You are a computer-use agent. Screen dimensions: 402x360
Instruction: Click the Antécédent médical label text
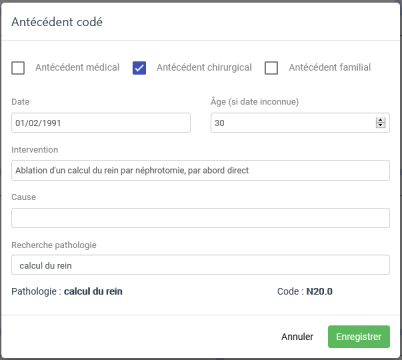pos(77,68)
